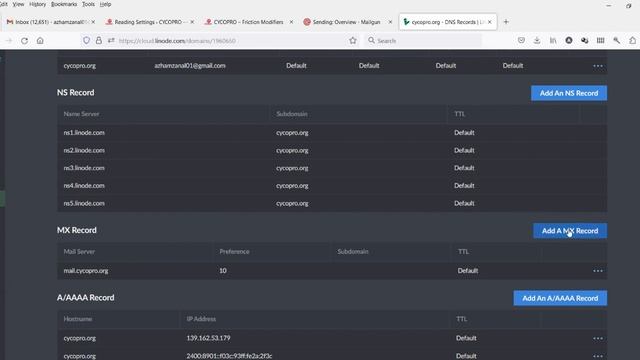Open the History menu

click(x=38, y=4)
